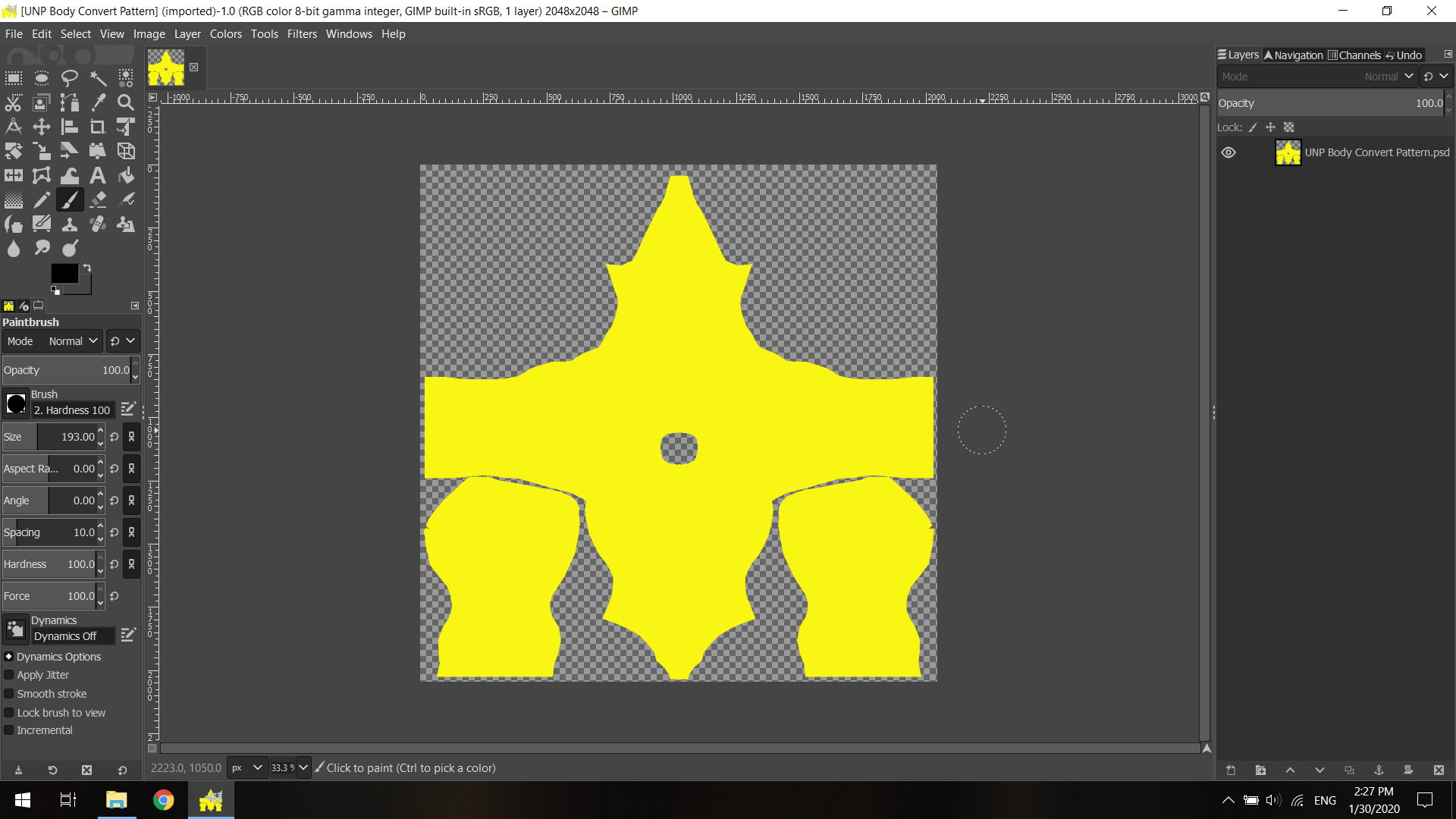Toggle visibility of UNP Body Convert Pattern layer
The height and width of the screenshot is (819, 1456).
click(1228, 152)
